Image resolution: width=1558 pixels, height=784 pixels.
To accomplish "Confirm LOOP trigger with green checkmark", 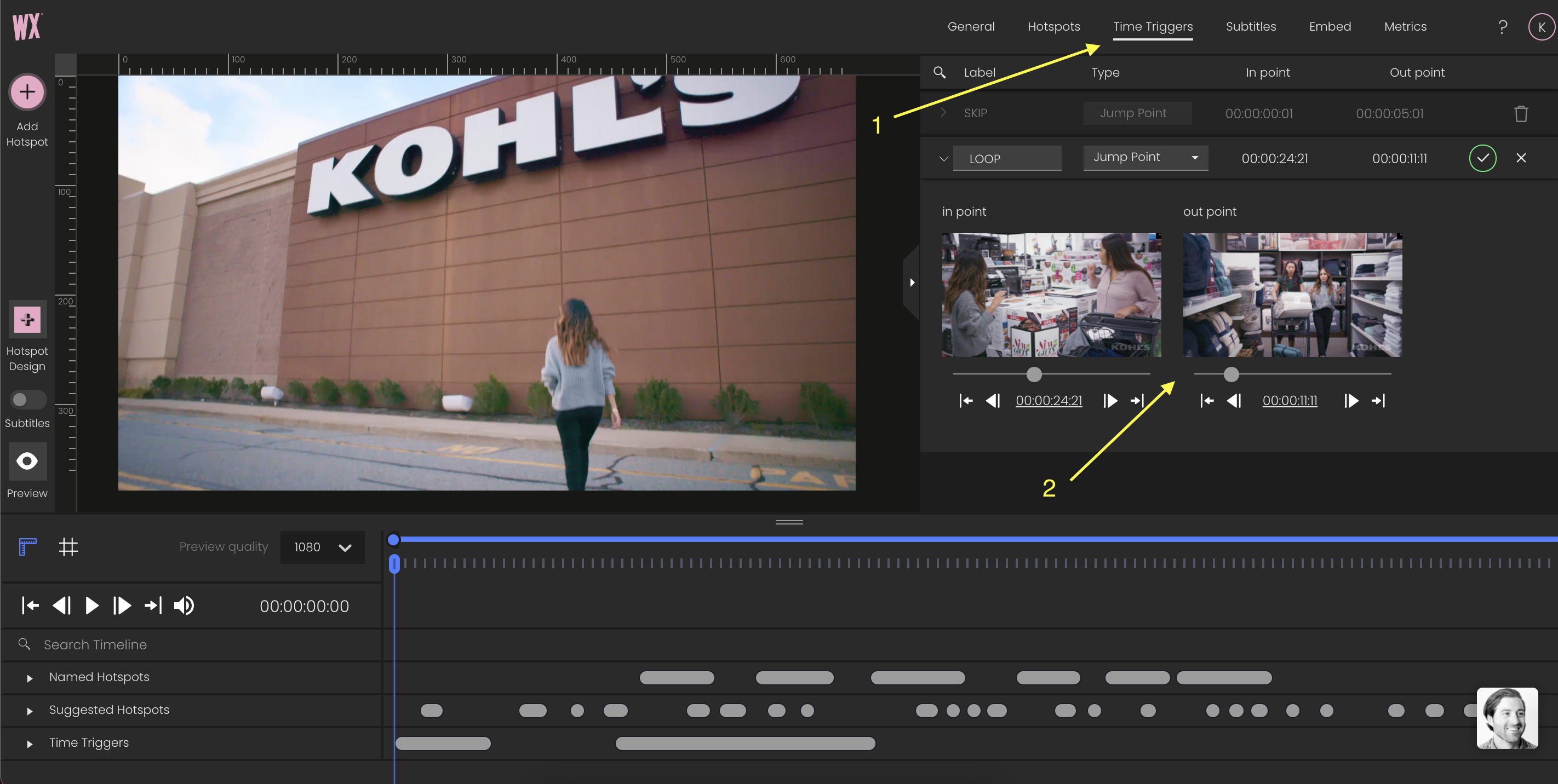I will (x=1482, y=158).
